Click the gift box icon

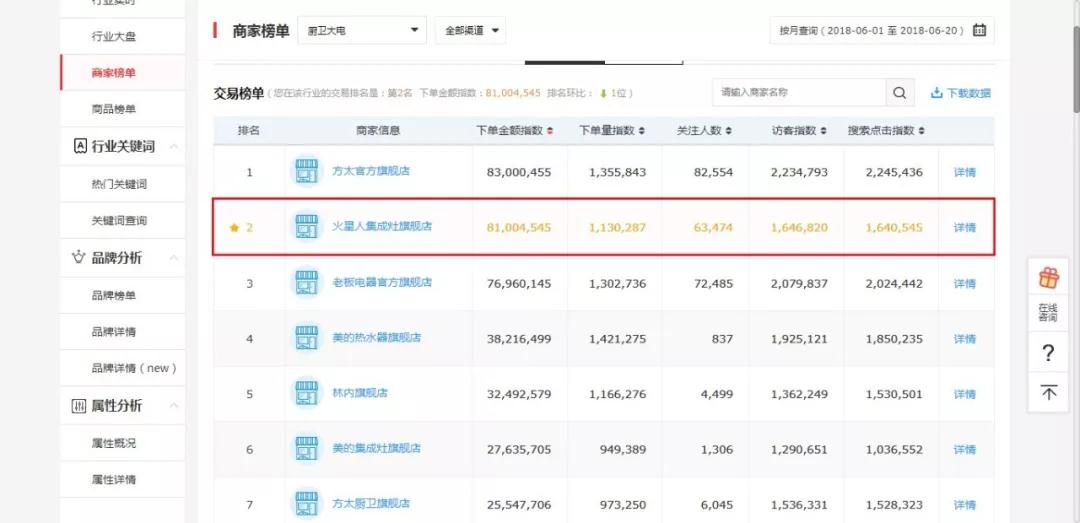[1048, 278]
